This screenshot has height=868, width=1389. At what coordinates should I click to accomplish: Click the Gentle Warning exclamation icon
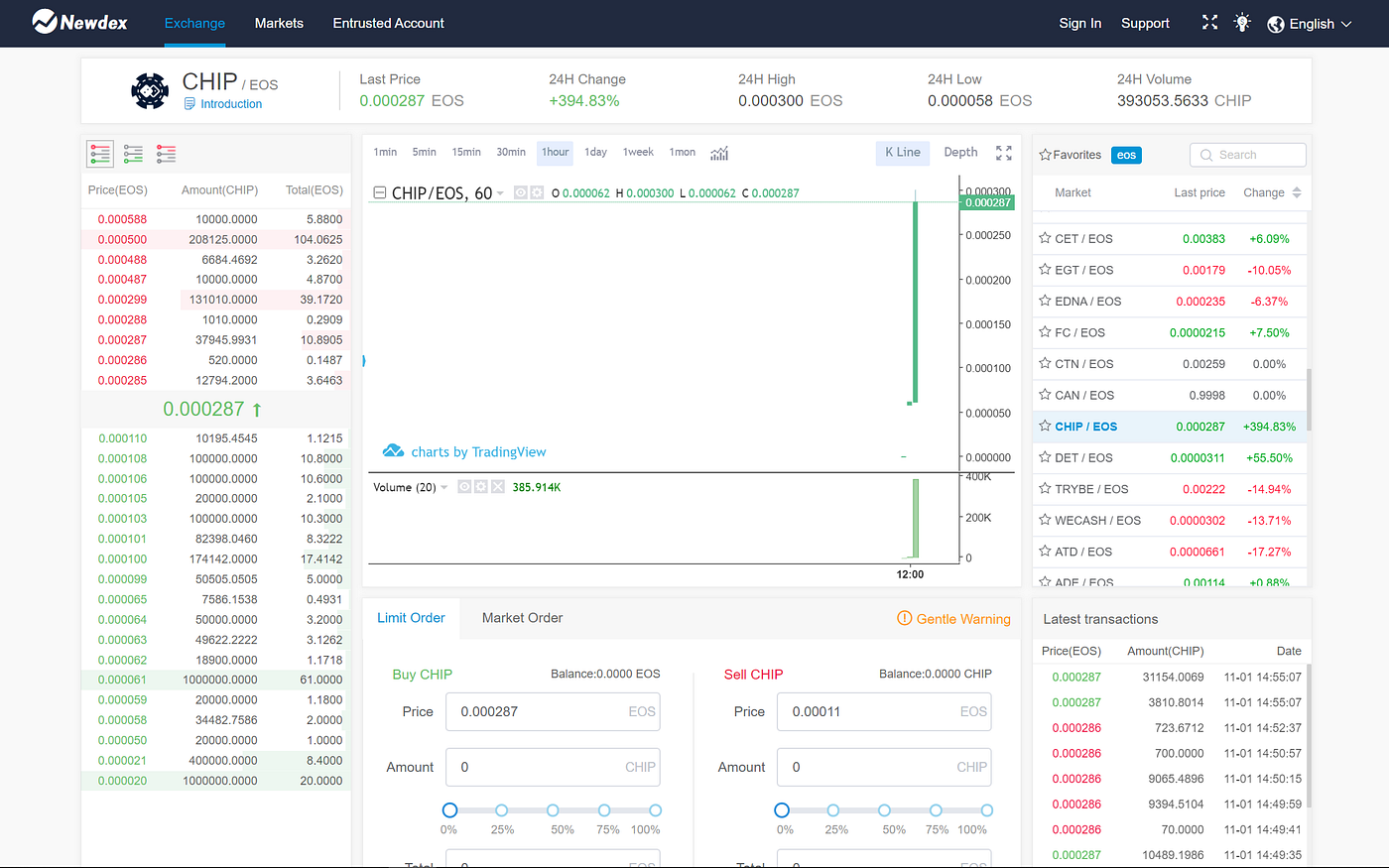pos(904,618)
